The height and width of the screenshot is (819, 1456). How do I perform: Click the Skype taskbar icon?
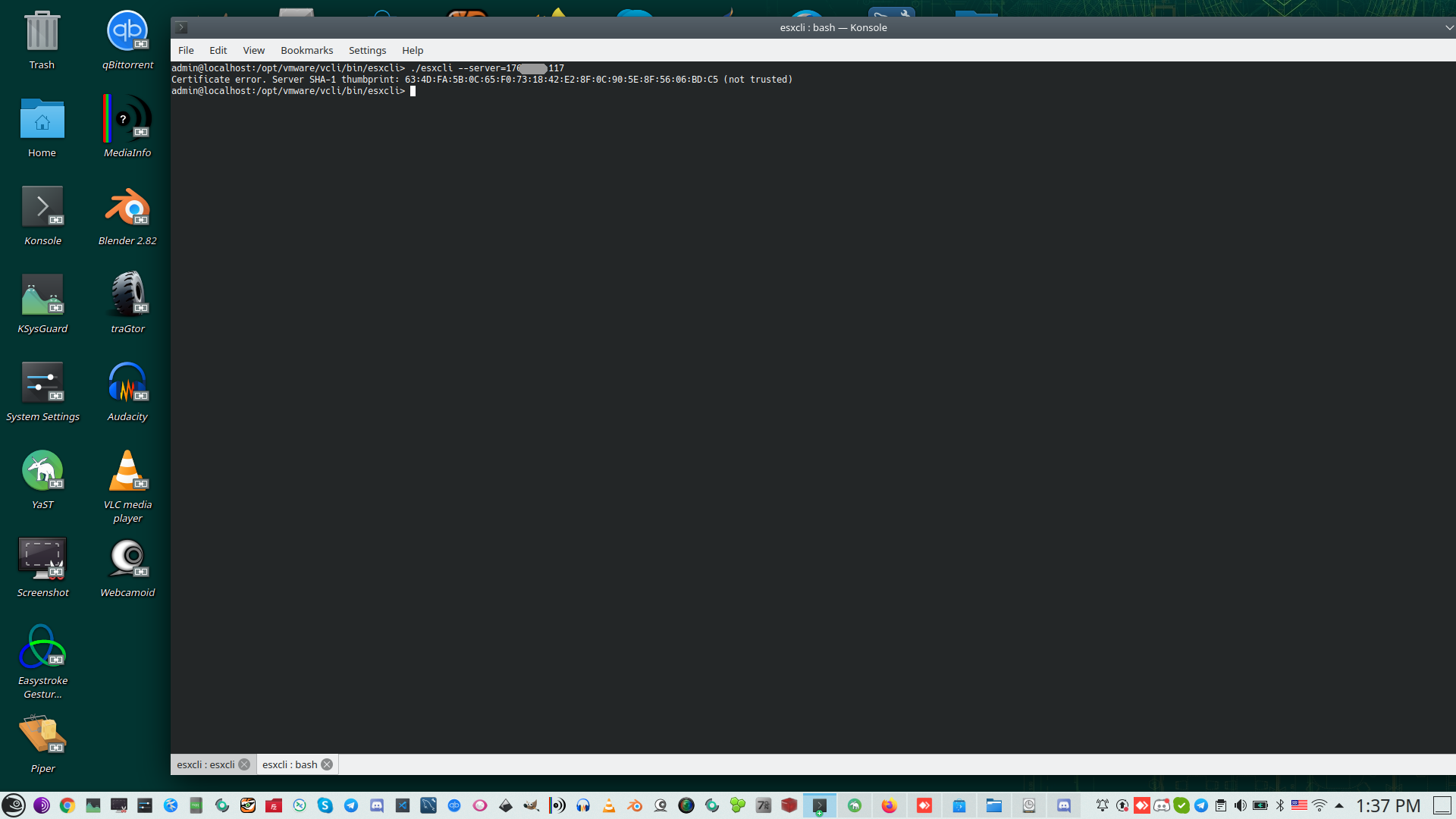coord(325,805)
